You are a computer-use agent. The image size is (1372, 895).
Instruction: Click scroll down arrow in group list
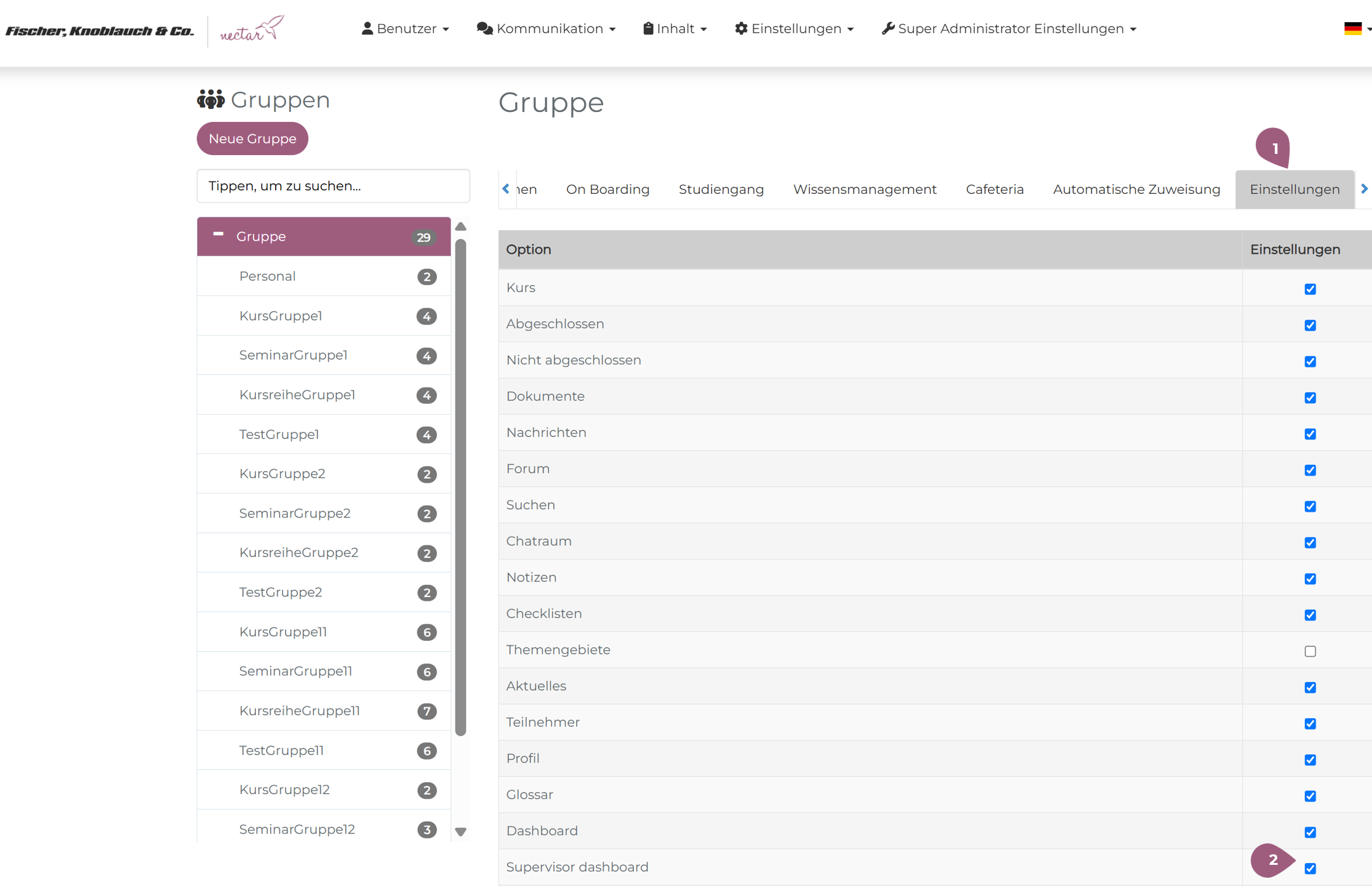[x=460, y=832]
